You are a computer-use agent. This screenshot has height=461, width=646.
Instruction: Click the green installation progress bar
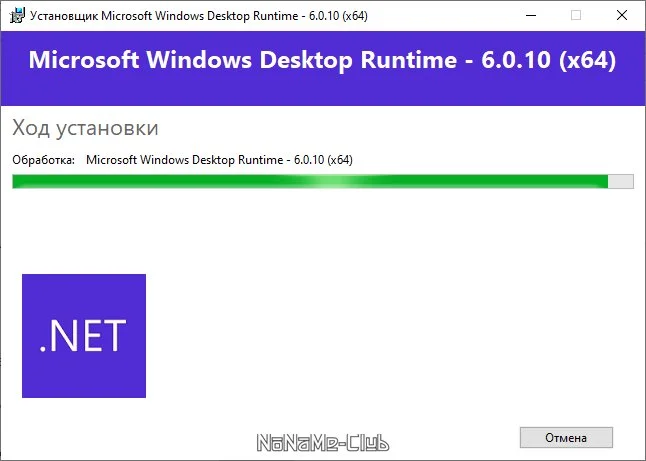pyautogui.click(x=323, y=181)
